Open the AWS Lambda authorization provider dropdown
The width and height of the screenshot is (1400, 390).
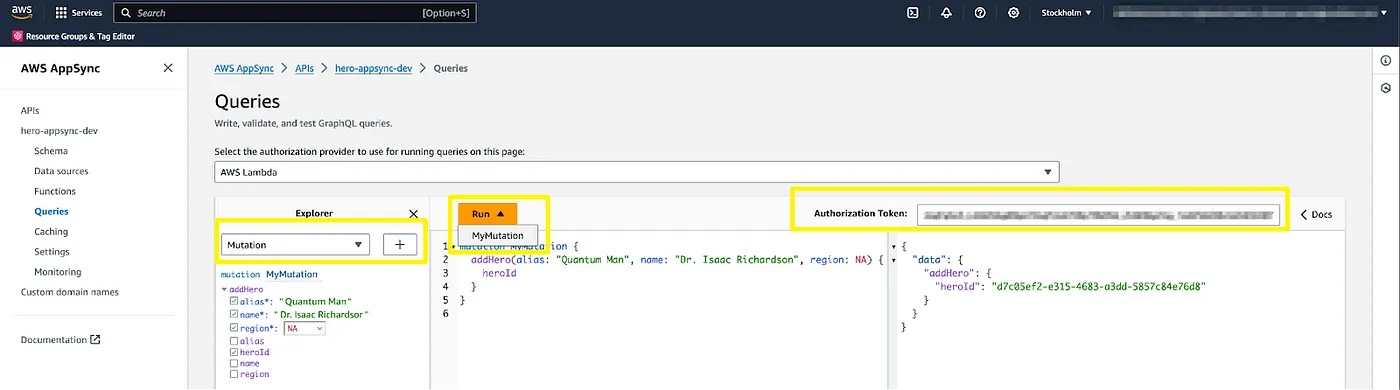coord(637,172)
